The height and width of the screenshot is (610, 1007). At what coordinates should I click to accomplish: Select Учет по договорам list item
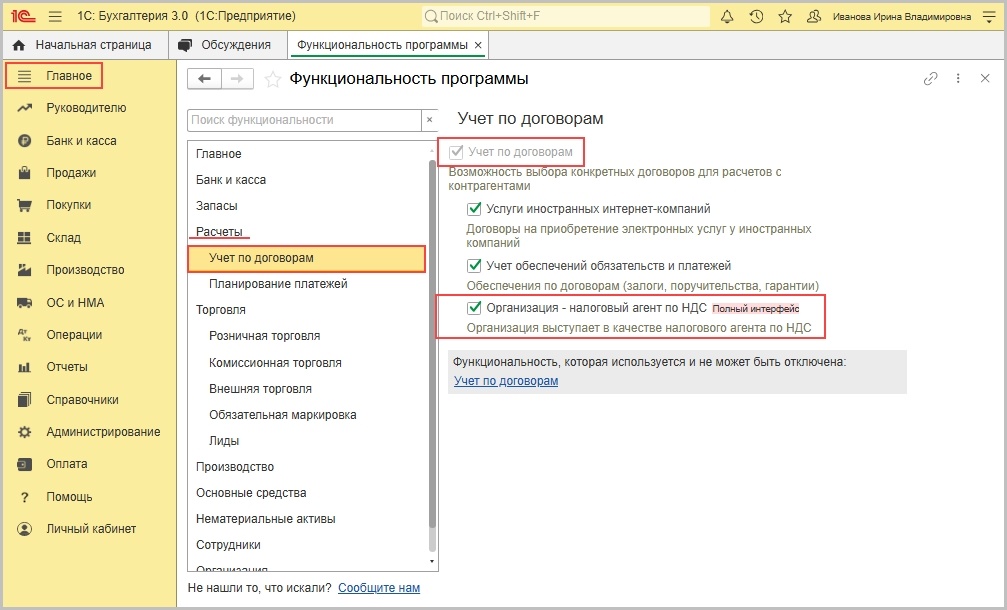pyautogui.click(x=307, y=259)
